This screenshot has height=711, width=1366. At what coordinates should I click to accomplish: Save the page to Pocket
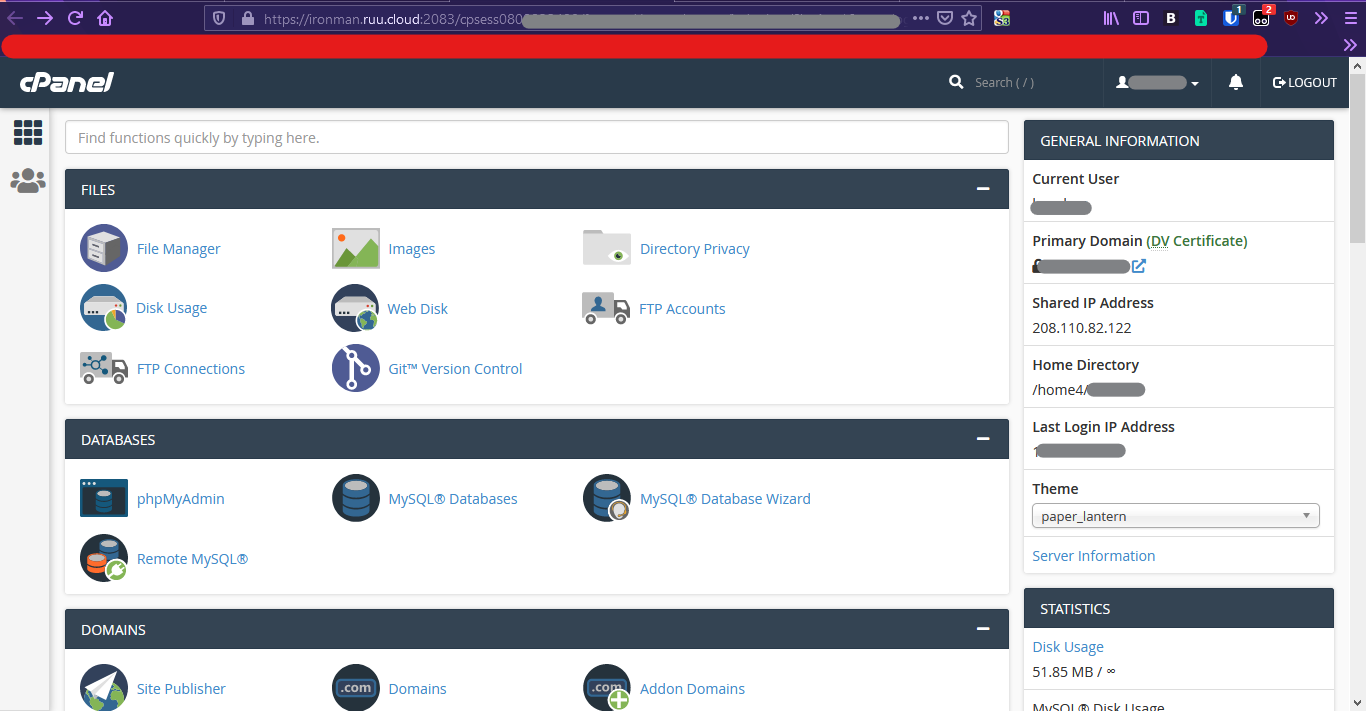coord(945,18)
